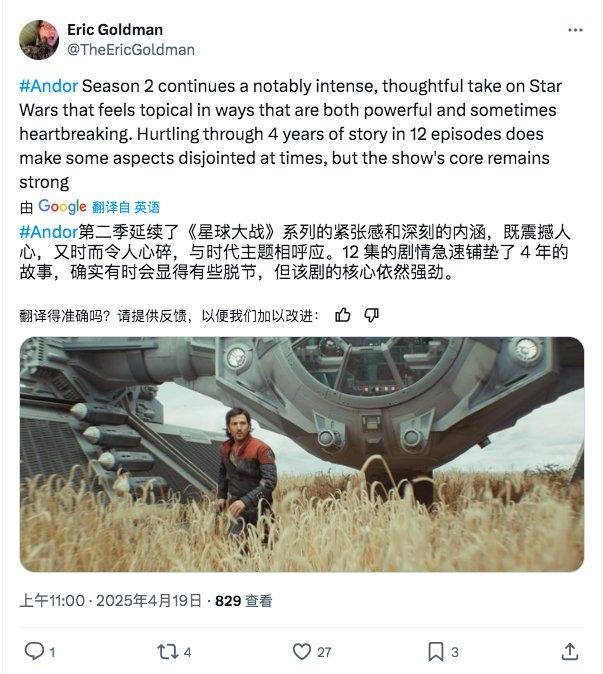Open the attached Andor still image
Image resolution: width=603 pixels, height=674 pixels.
[x=302, y=454]
